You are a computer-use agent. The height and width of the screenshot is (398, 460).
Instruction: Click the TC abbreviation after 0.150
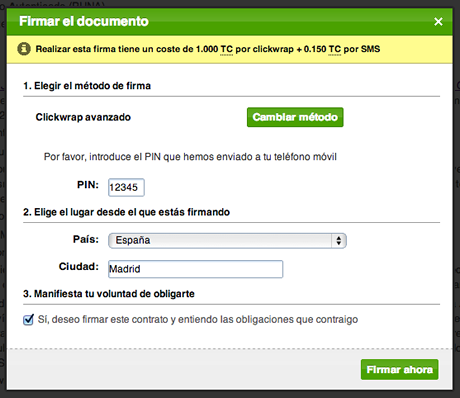coord(334,49)
